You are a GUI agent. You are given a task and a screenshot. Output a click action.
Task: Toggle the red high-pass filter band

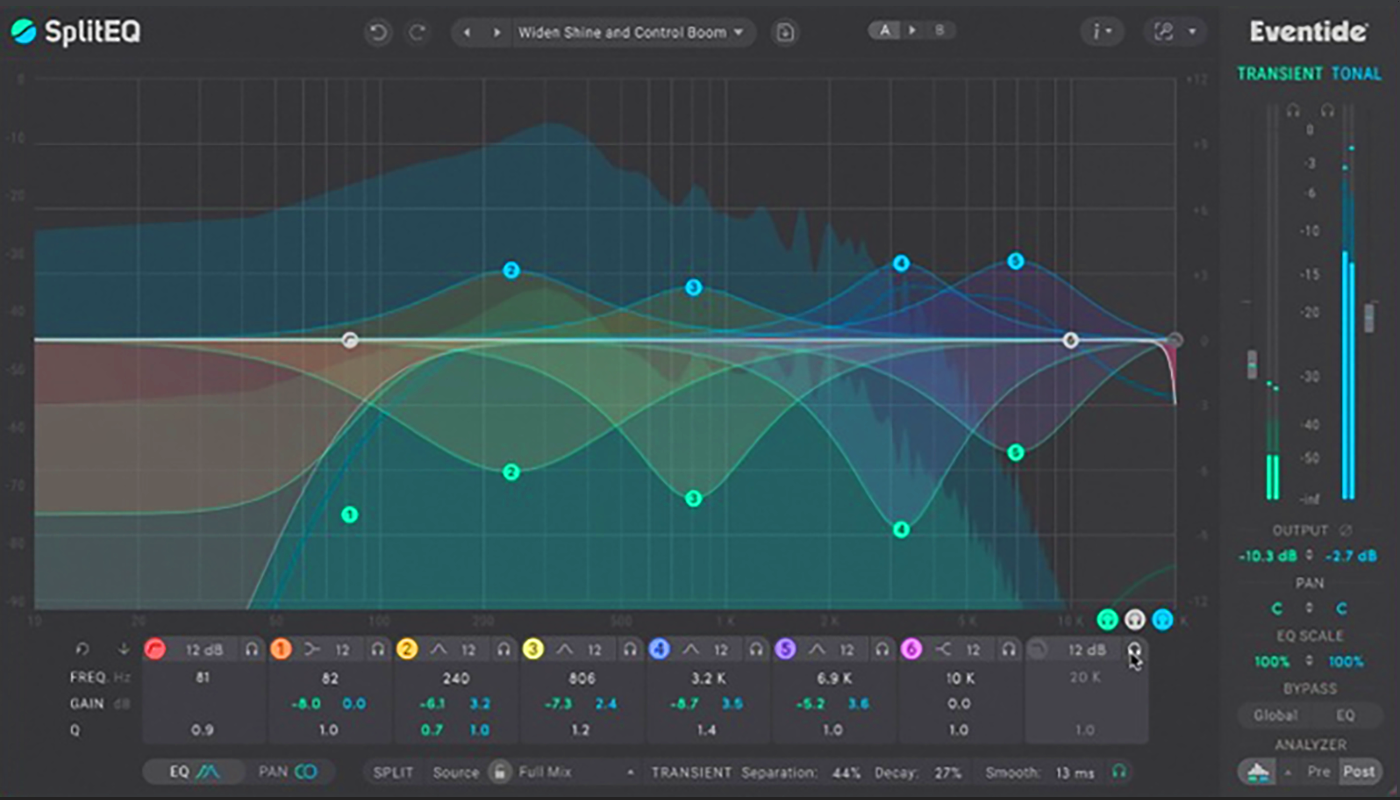tap(155, 650)
